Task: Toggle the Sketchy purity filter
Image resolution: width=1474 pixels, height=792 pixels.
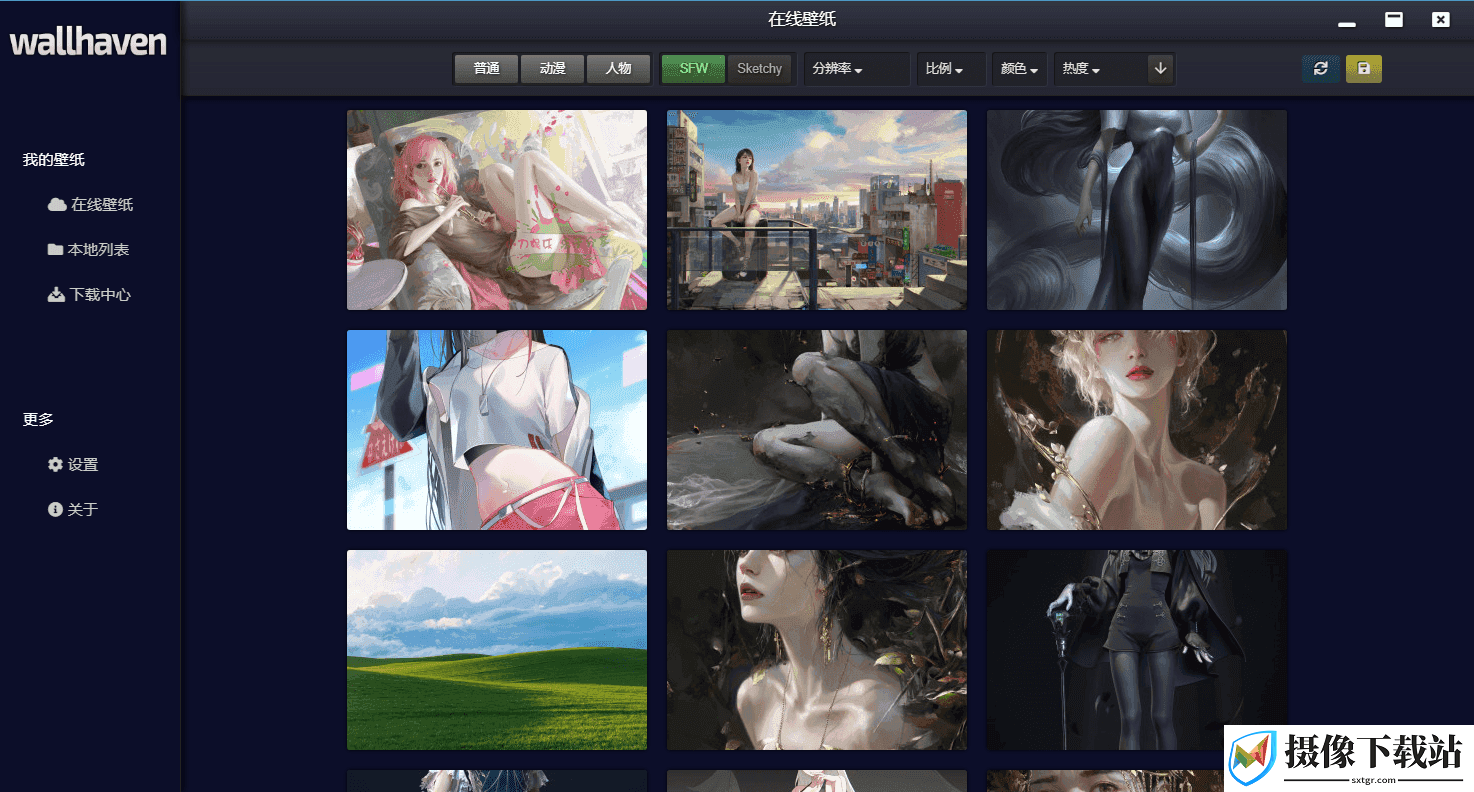Action: [x=759, y=68]
